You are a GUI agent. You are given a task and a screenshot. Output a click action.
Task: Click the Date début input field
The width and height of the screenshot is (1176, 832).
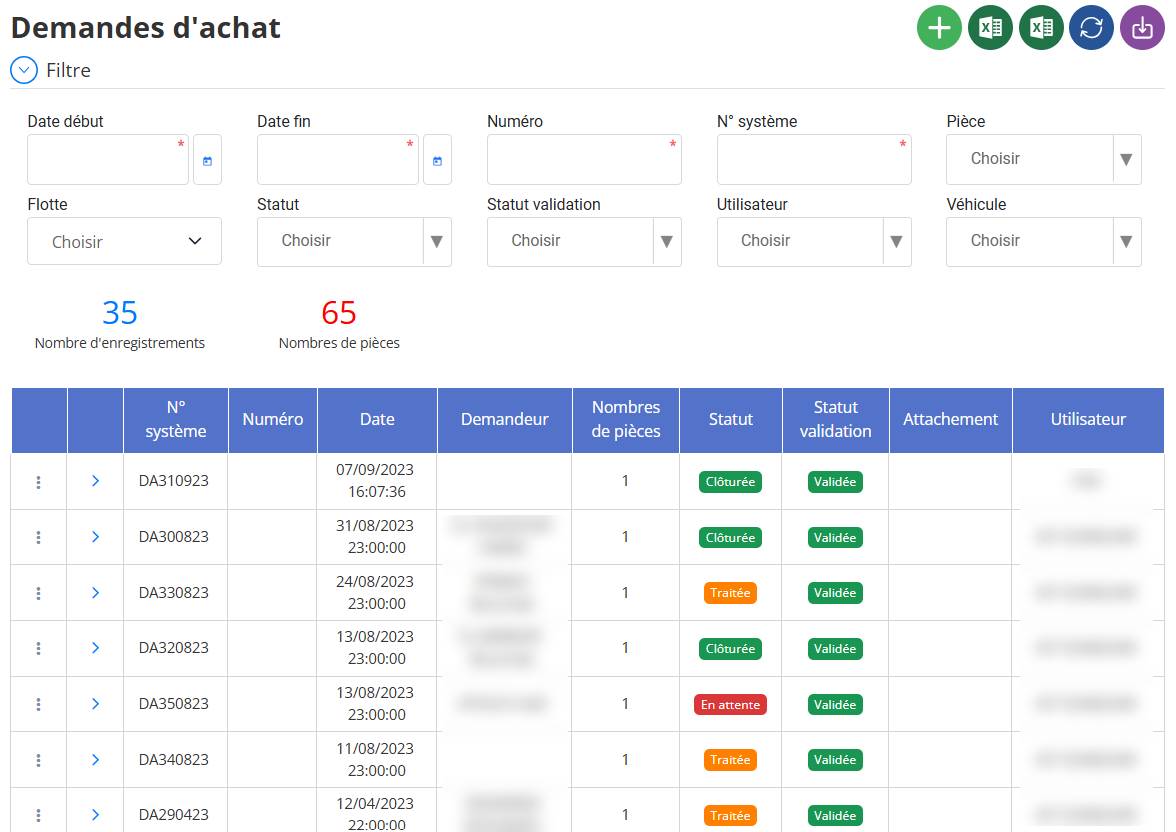click(108, 160)
